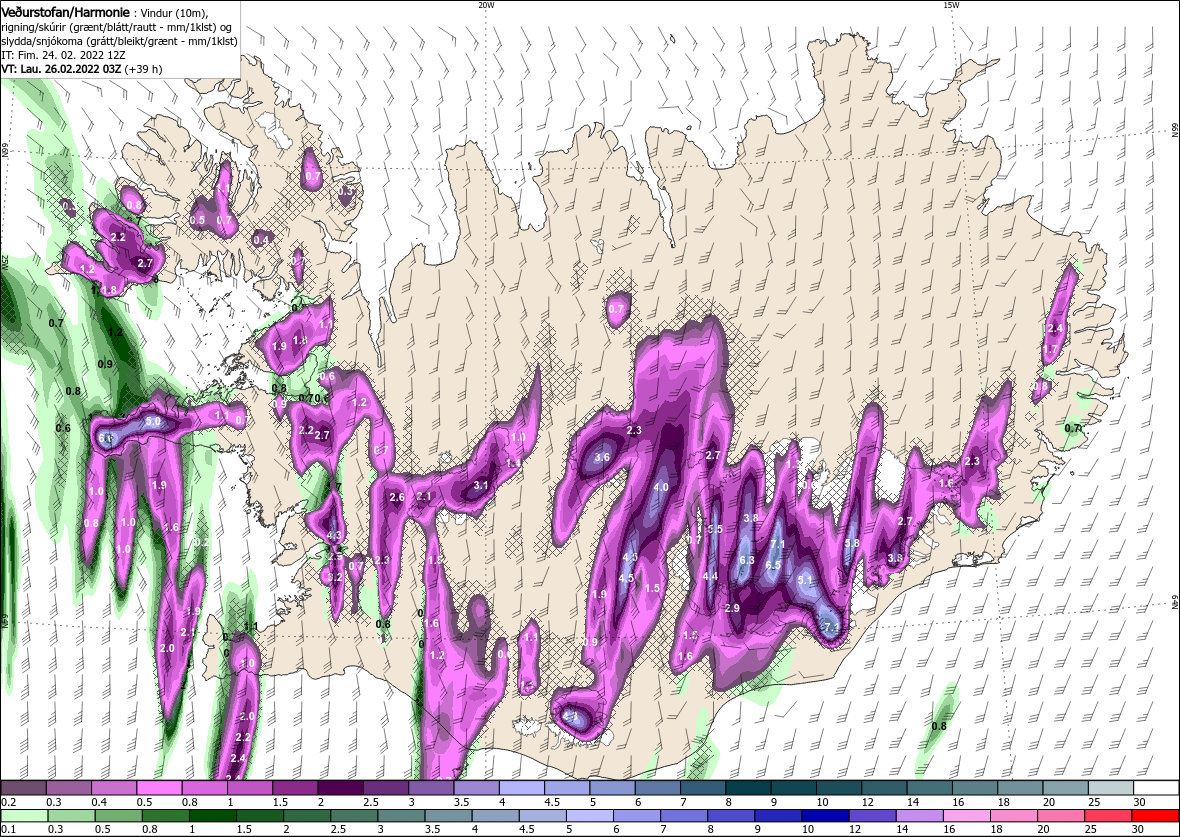Click the medium green 0.5 swatch in rain legend

[119, 816]
